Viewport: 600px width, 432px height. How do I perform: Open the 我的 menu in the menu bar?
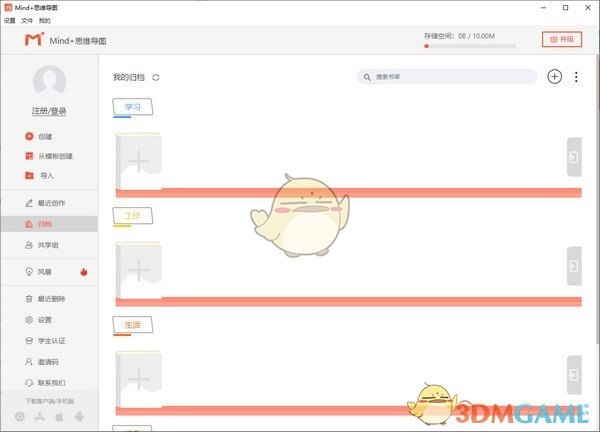[x=44, y=21]
